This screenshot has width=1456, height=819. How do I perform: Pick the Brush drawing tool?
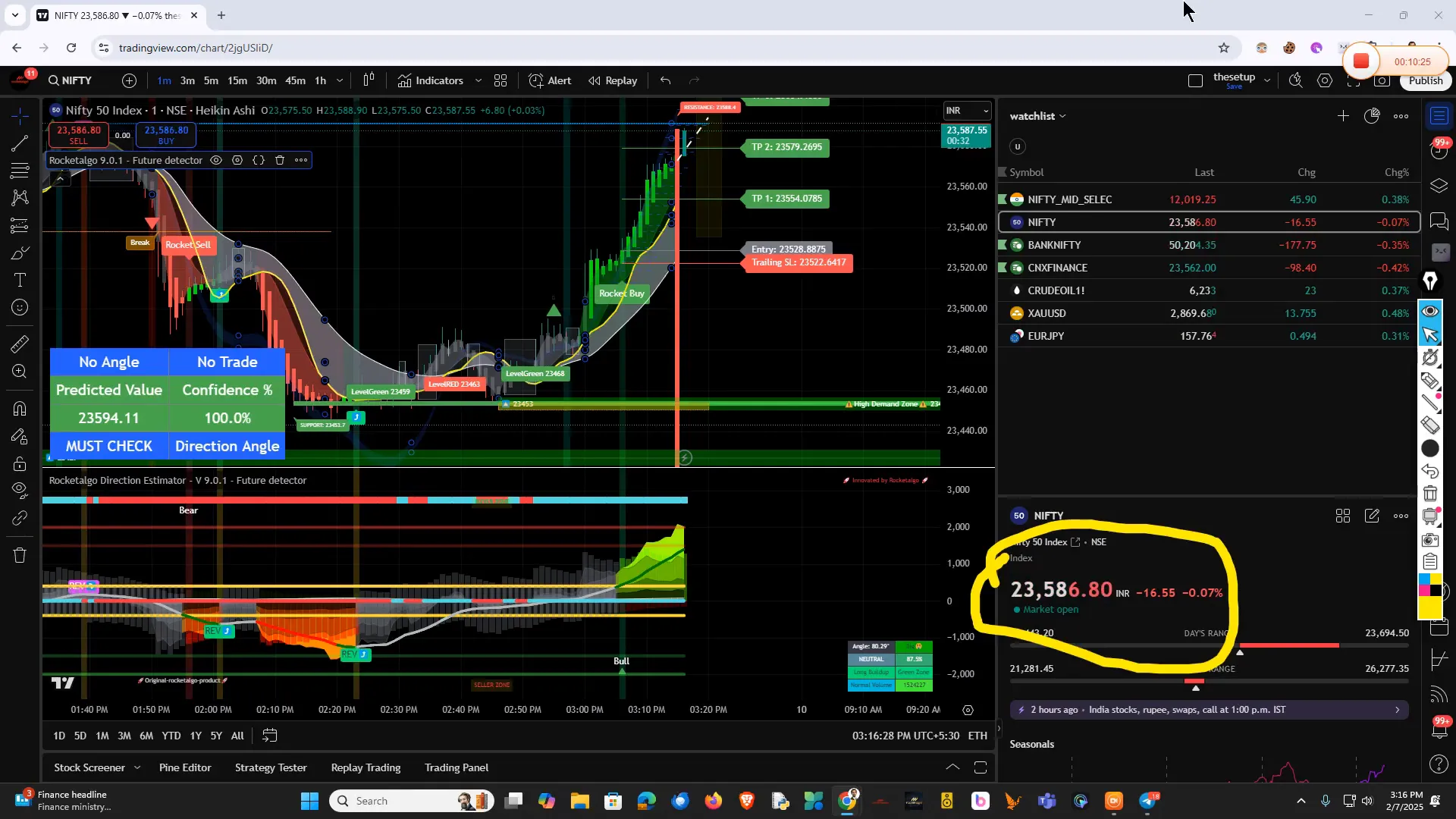pos(19,253)
